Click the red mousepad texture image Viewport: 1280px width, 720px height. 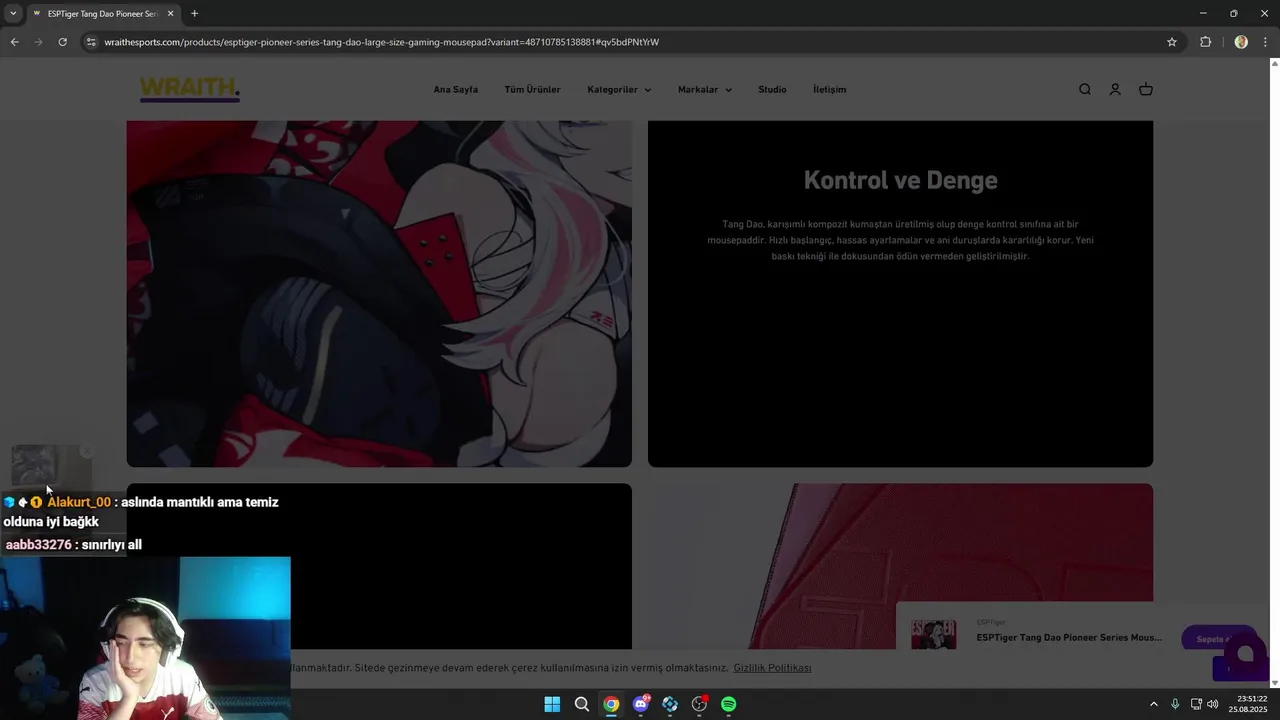[900, 566]
